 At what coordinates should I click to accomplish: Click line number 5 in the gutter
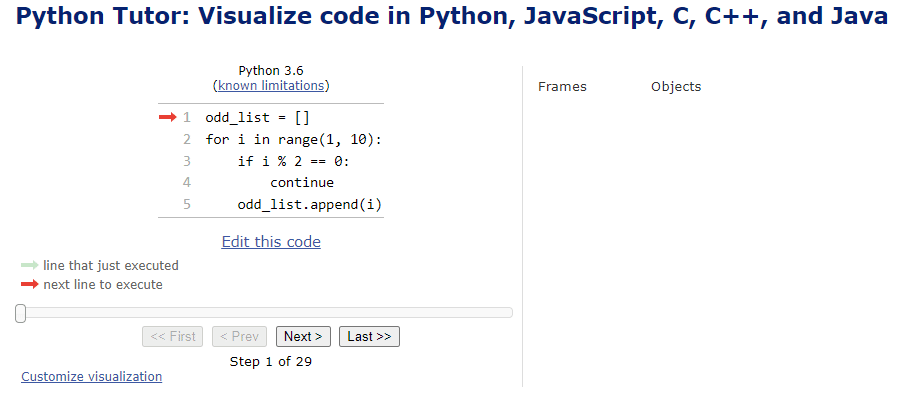click(x=187, y=205)
